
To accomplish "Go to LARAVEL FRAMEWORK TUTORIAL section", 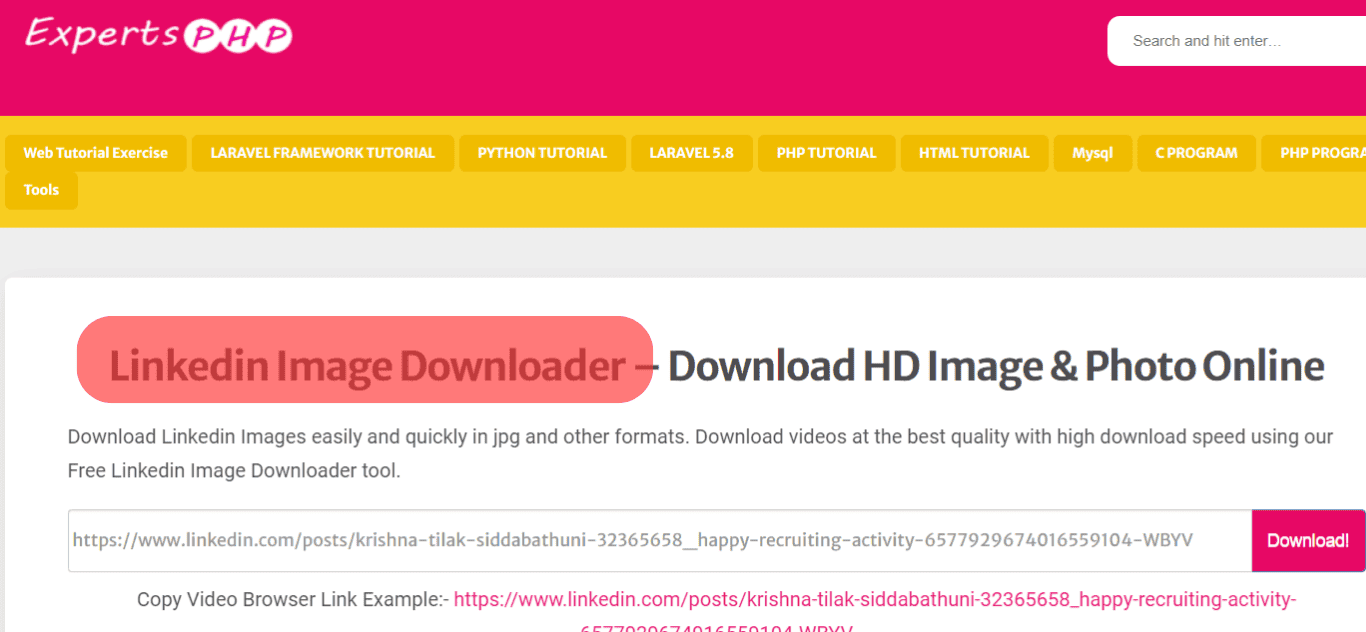I will (323, 153).
